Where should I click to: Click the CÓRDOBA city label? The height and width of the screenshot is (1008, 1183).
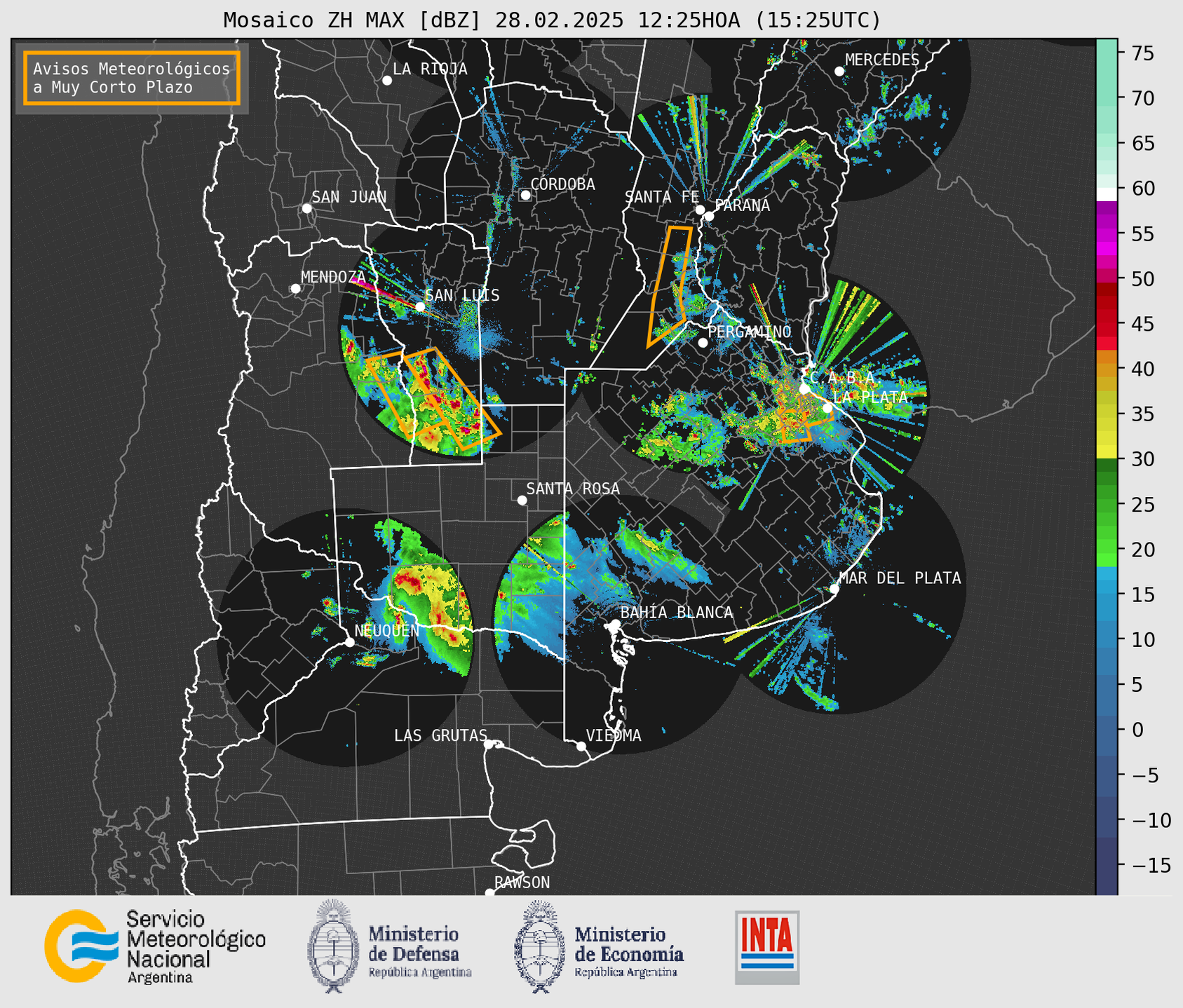(x=562, y=184)
